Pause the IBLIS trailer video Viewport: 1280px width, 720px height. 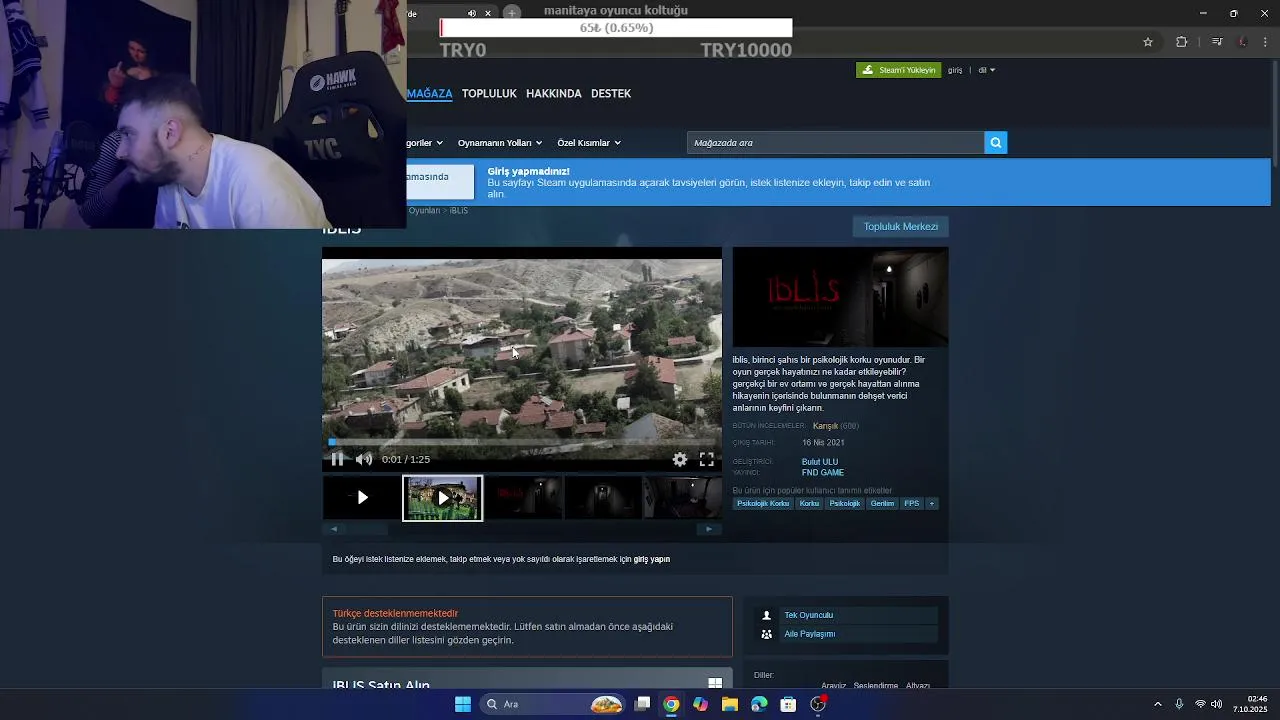click(x=337, y=459)
